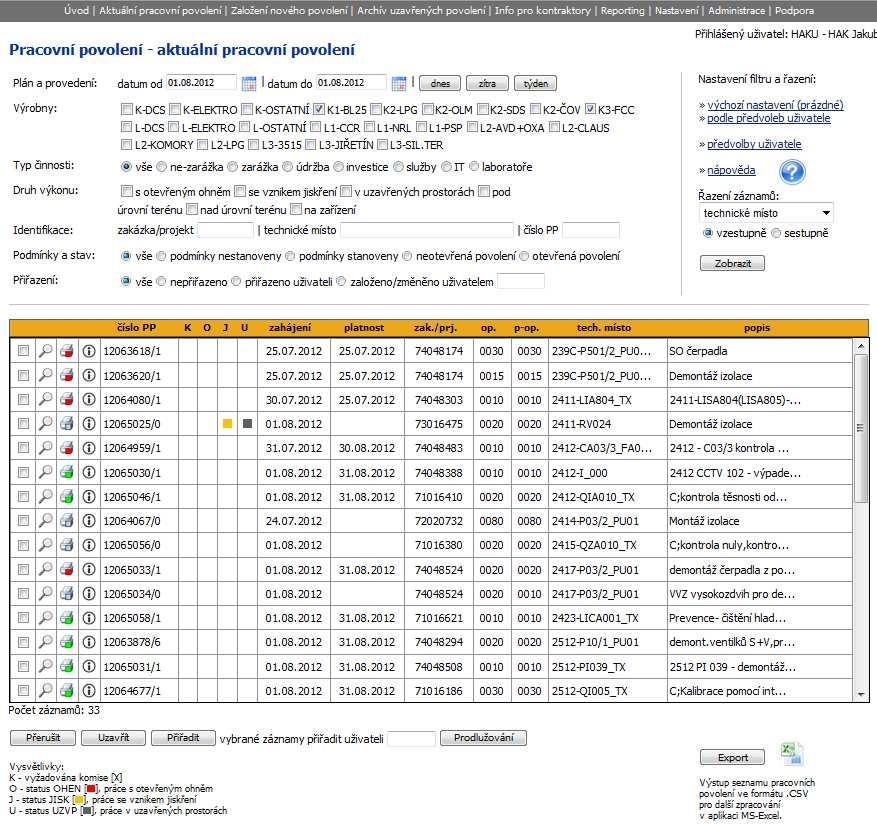Click gray UZVP status square for 12065025/0
Screen dimensions: 877x831
tap(247, 423)
